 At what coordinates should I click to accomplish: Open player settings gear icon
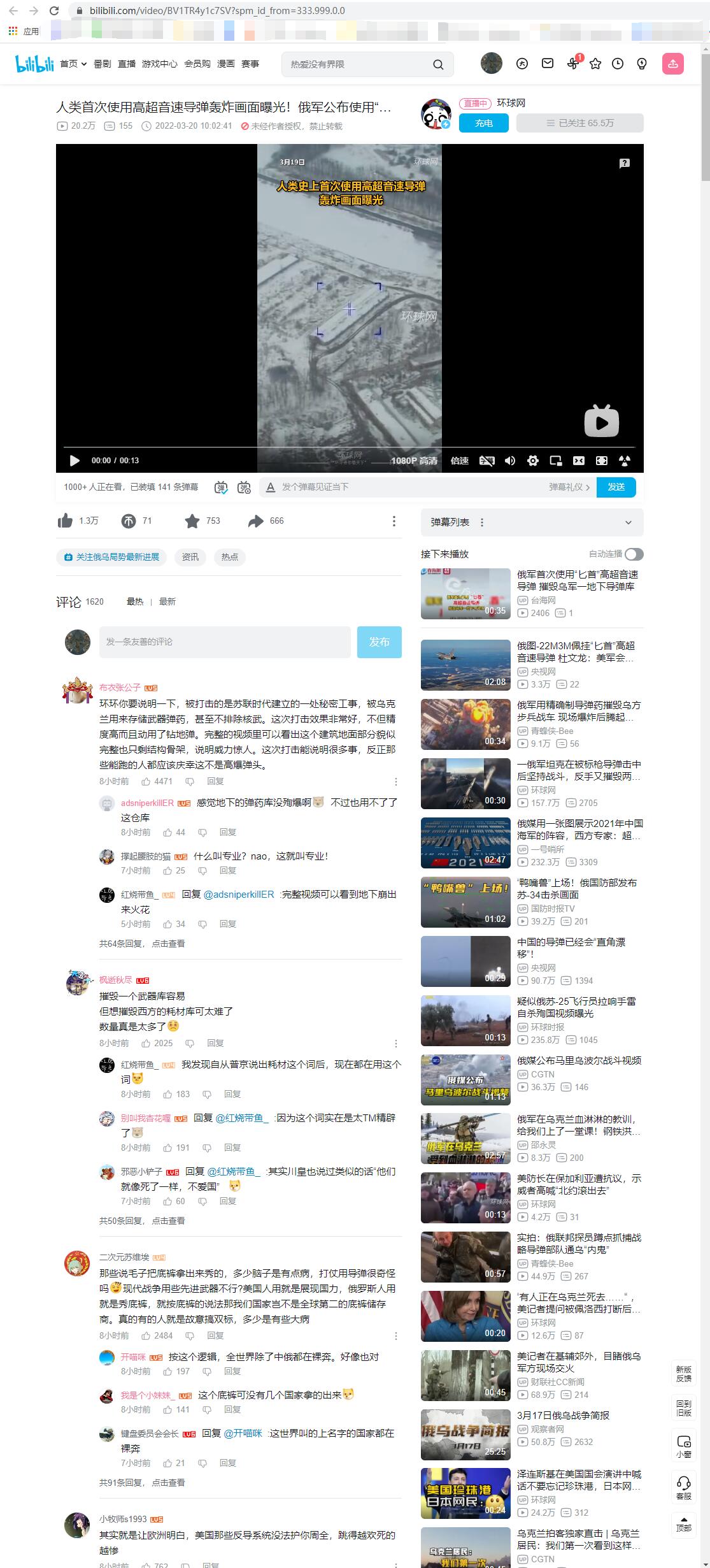point(533,461)
